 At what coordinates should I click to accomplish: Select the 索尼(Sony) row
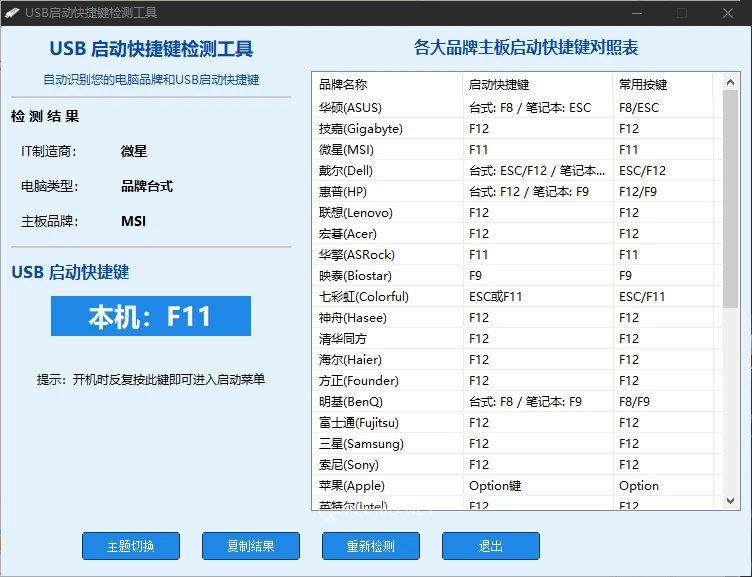517,465
